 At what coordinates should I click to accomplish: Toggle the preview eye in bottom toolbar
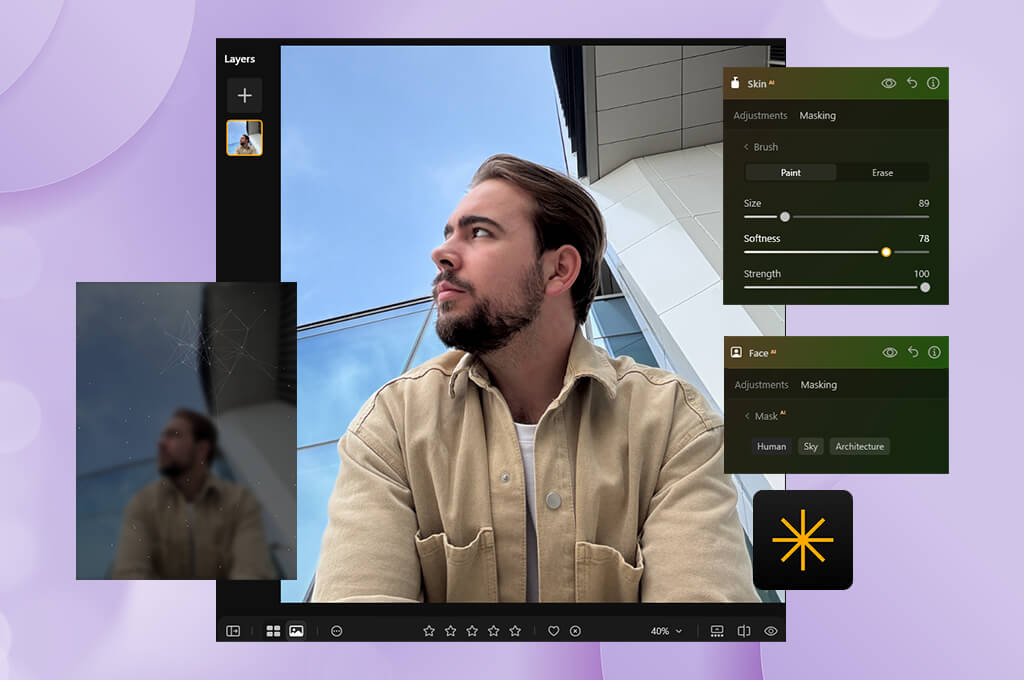coord(771,631)
